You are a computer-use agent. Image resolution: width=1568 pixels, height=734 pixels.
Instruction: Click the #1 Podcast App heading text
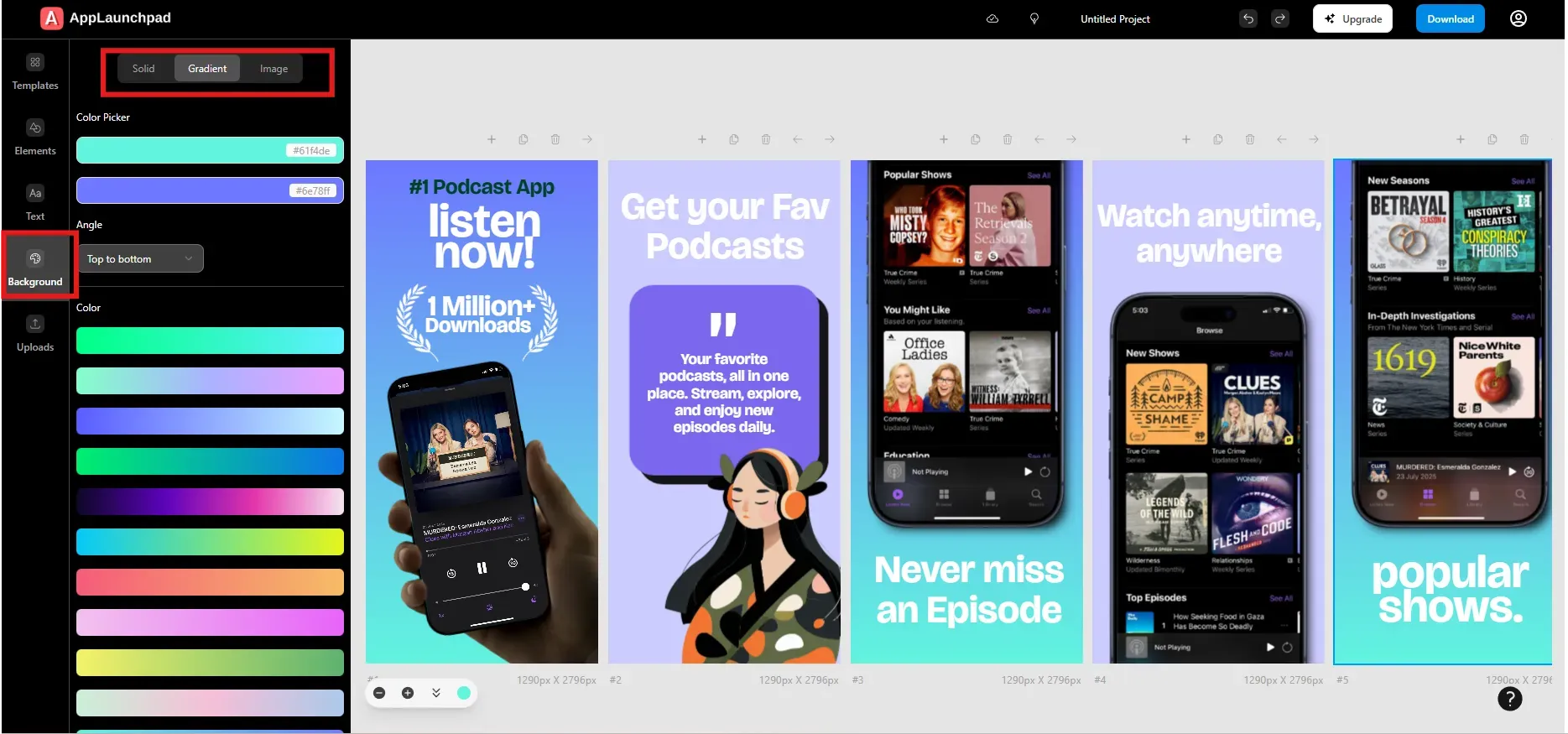point(482,187)
